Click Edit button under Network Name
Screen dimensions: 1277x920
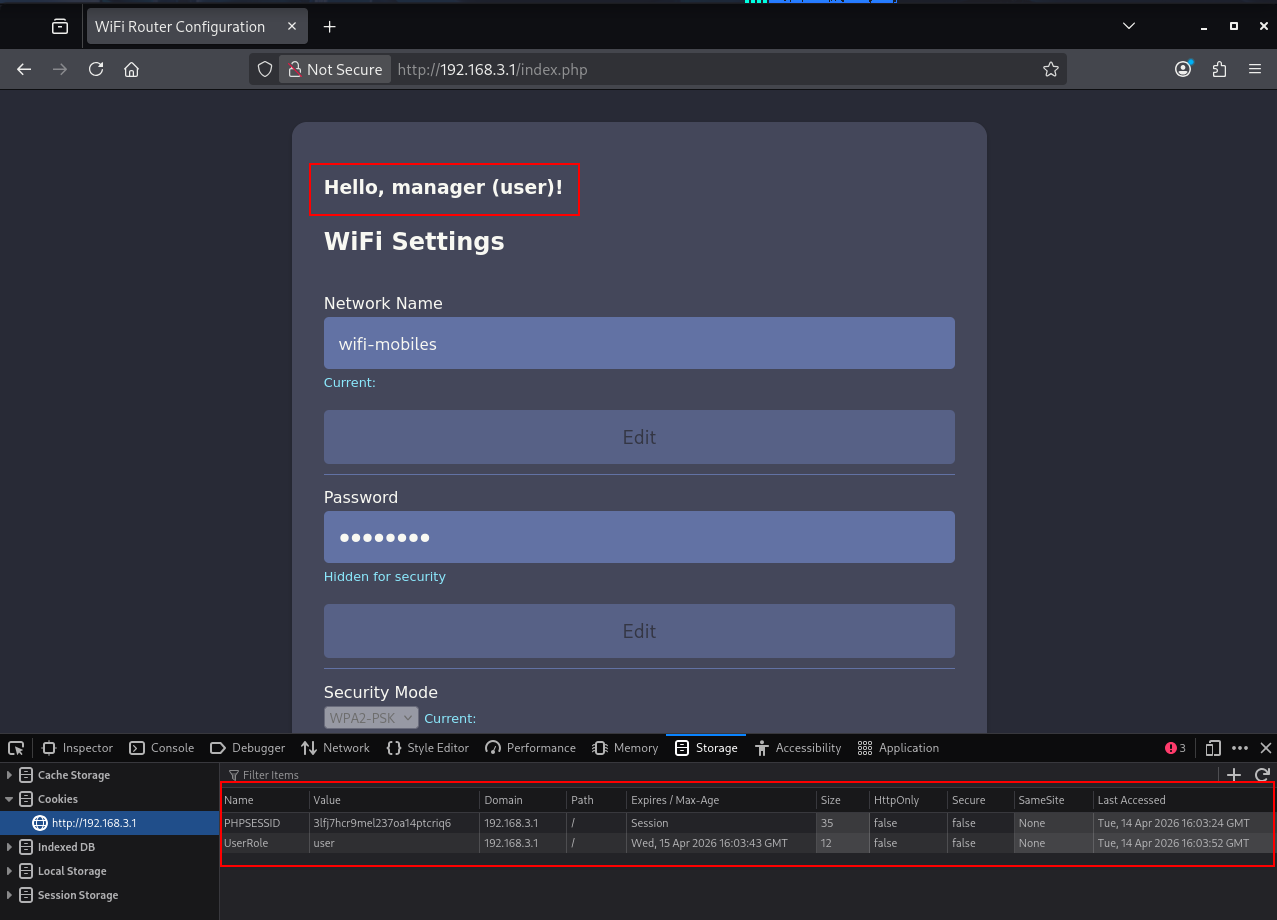[x=639, y=437]
